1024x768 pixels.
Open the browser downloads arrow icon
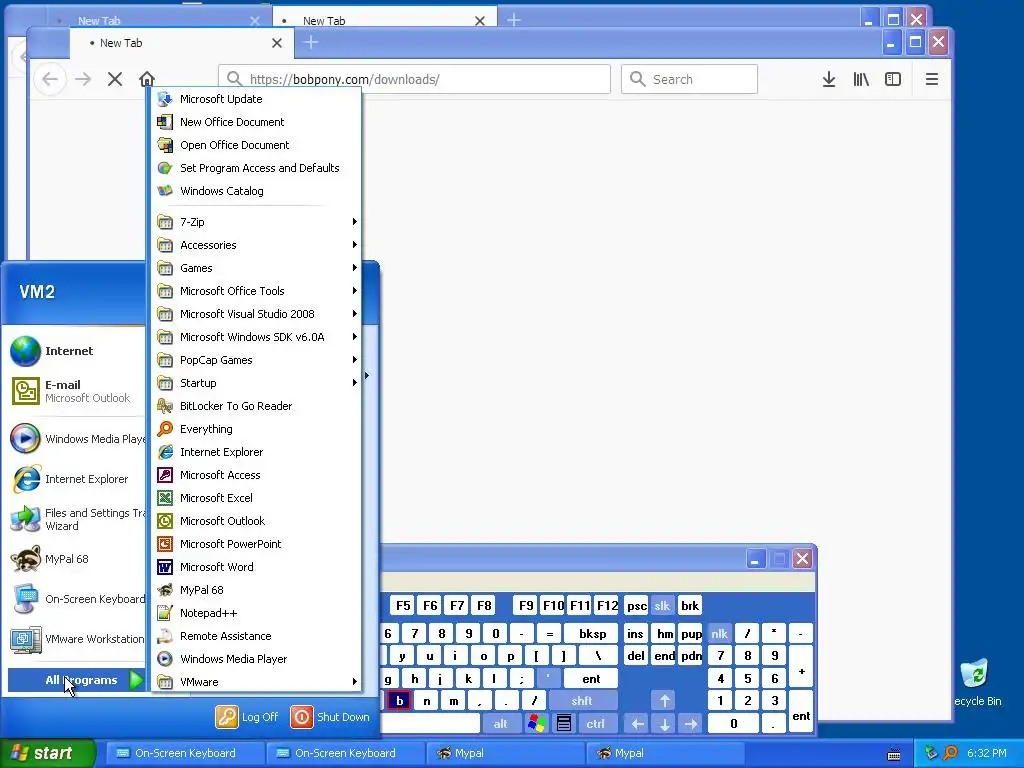[x=829, y=79]
